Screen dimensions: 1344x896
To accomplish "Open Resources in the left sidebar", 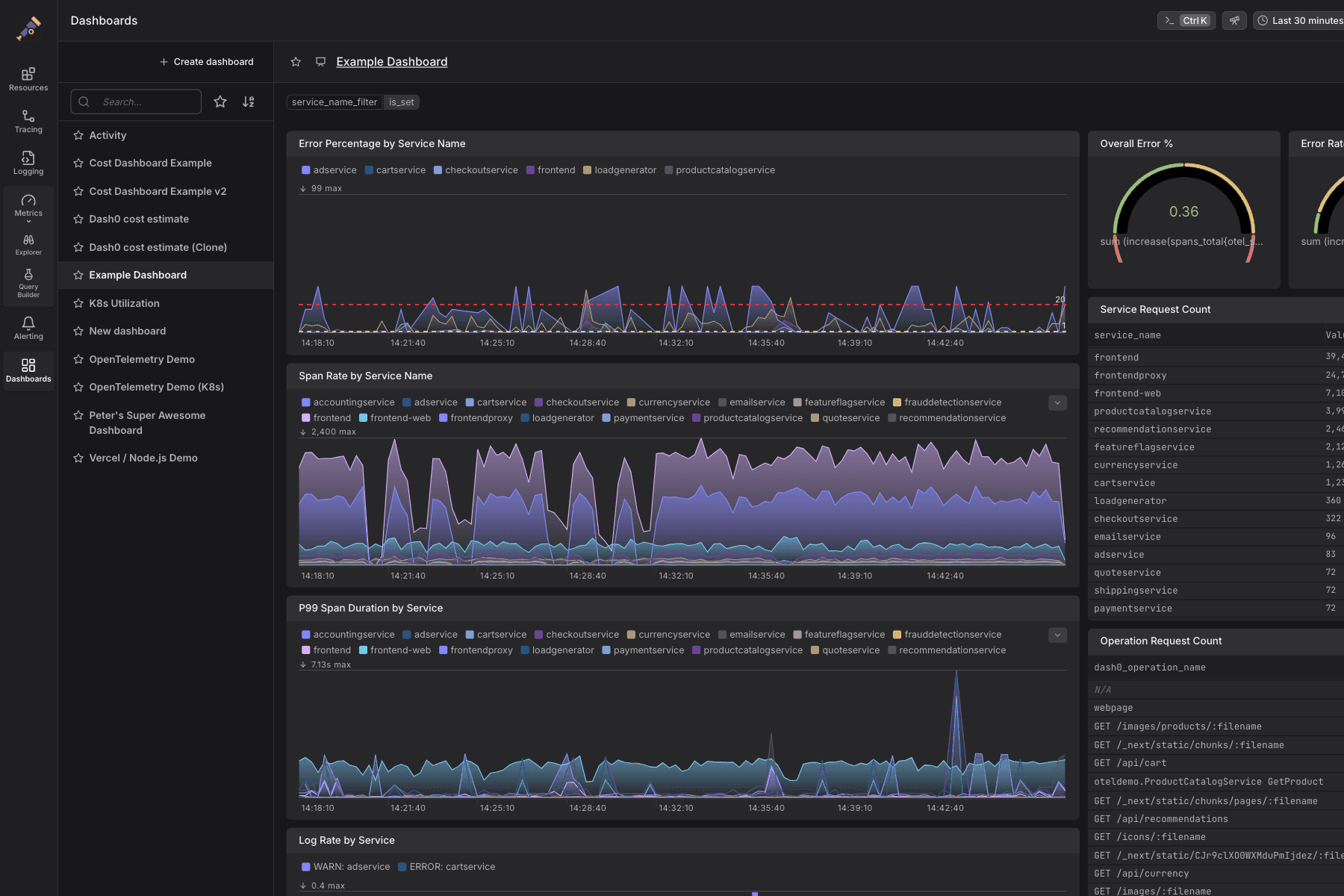I will click(28, 79).
